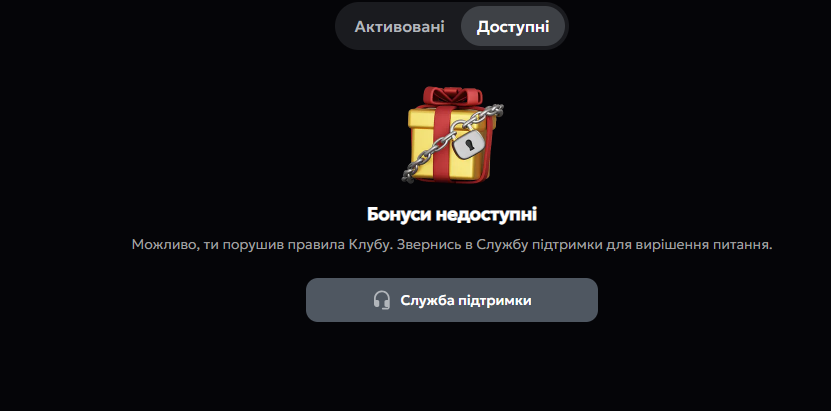Click the word Клубу in the message
The image size is (831, 411).
click(371, 245)
